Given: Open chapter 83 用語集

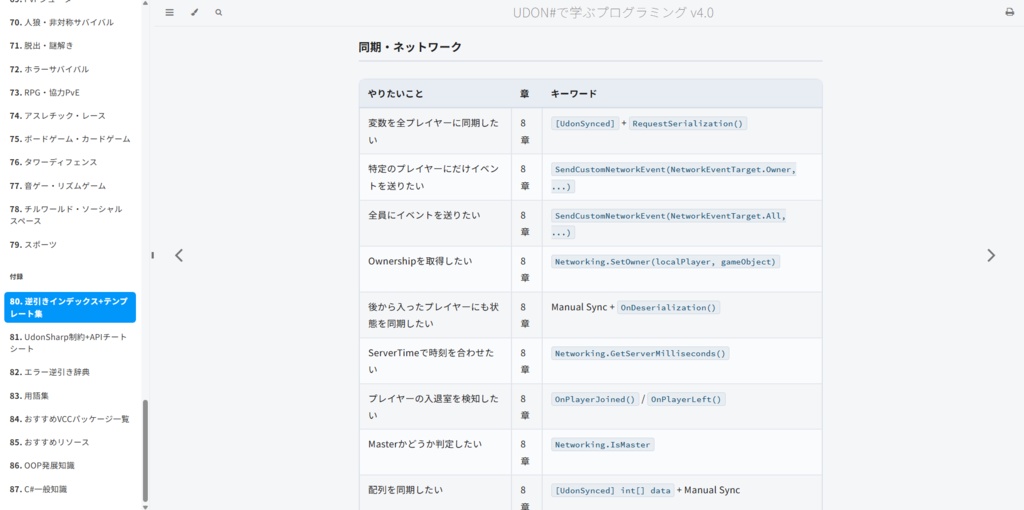Looking at the screenshot, I should pos(29,396).
